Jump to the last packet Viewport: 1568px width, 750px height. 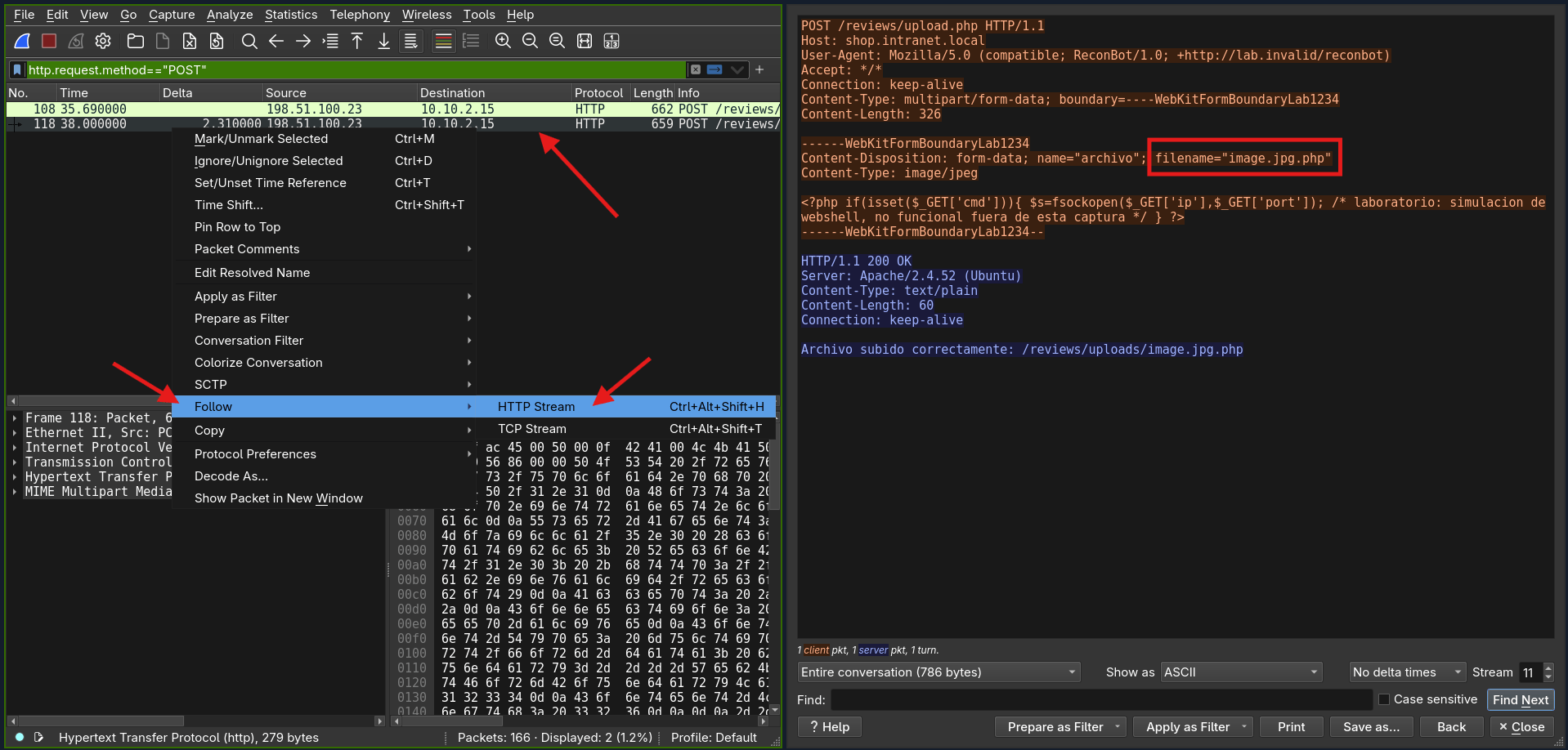tap(383, 41)
